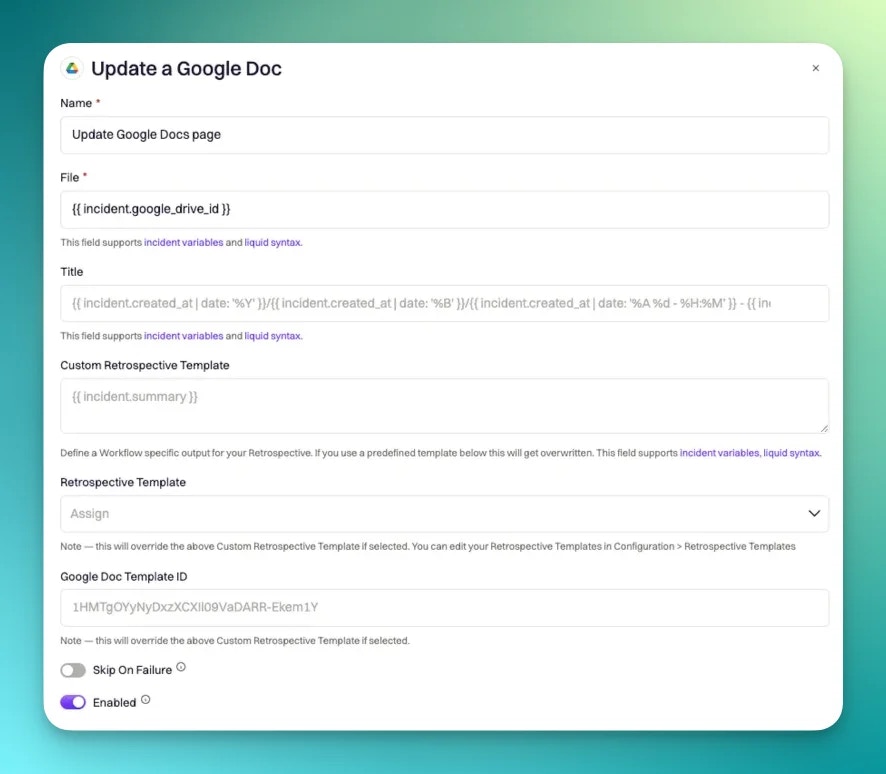Click the Google Drive logo icon
Image resolution: width=886 pixels, height=774 pixels.
(72, 68)
